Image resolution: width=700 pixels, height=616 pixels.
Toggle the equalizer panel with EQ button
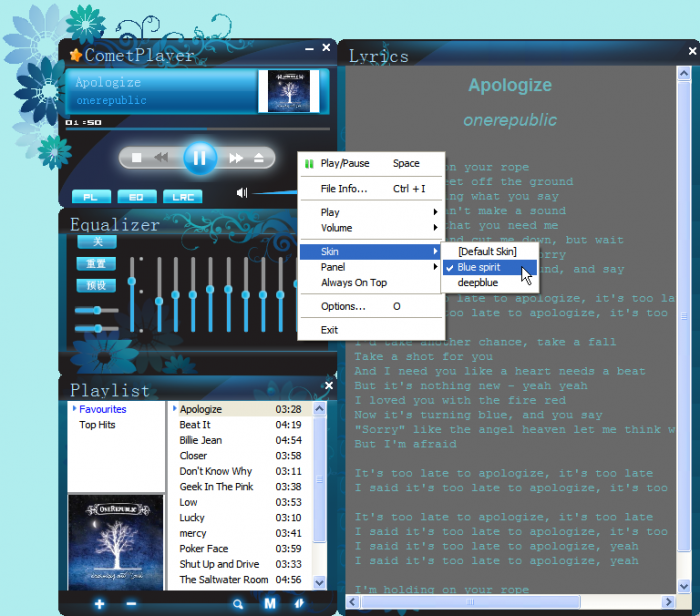(137, 197)
